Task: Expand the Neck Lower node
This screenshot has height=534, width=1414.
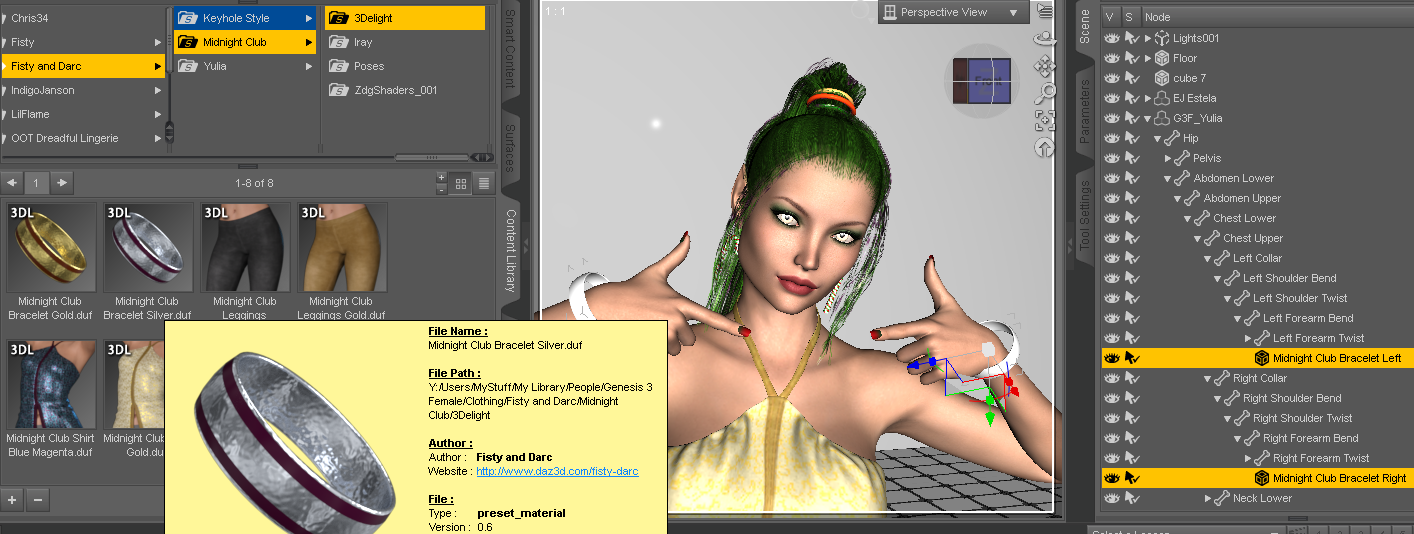Action: 1208,498
